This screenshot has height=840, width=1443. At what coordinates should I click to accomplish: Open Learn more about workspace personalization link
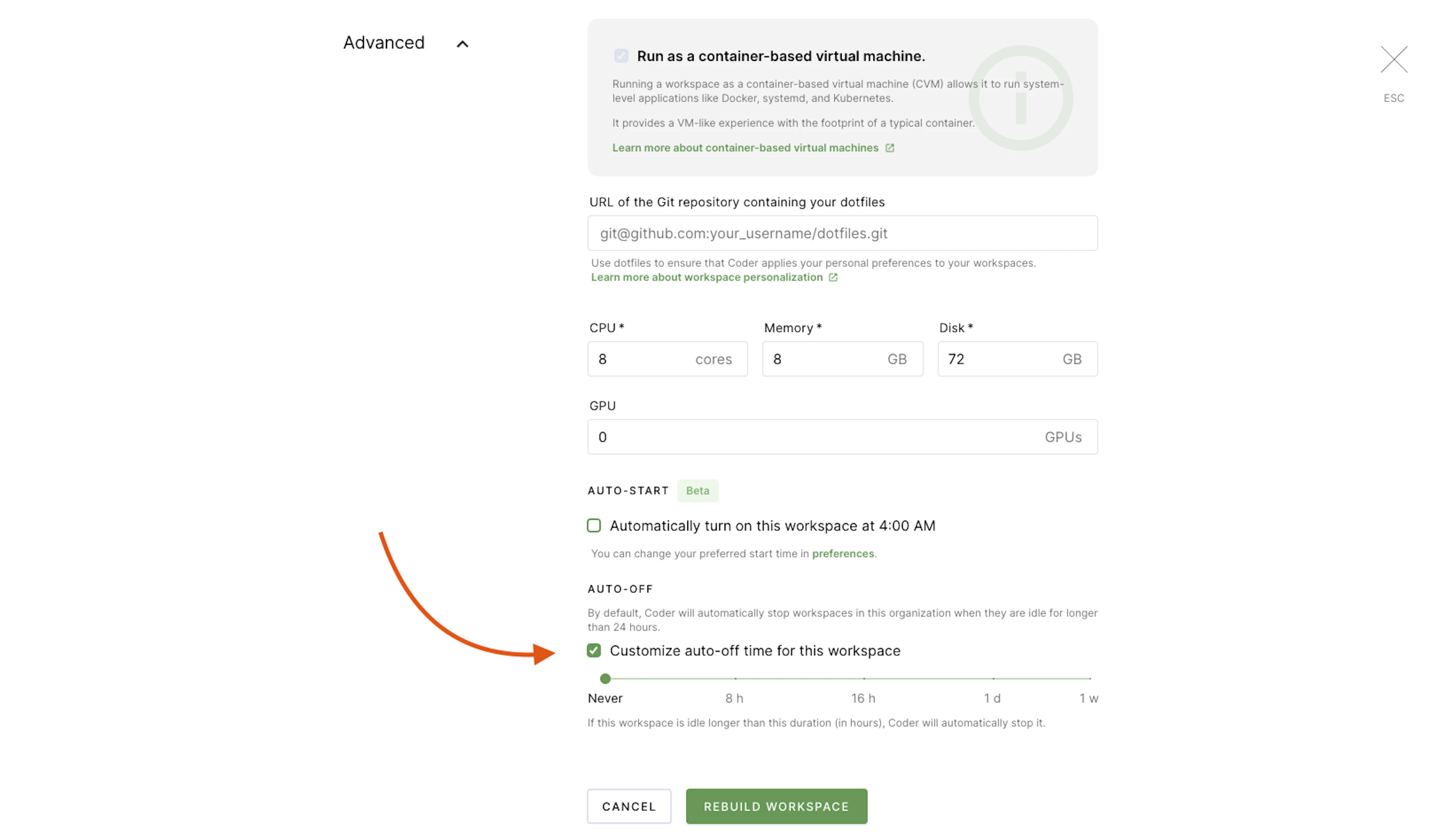706,277
